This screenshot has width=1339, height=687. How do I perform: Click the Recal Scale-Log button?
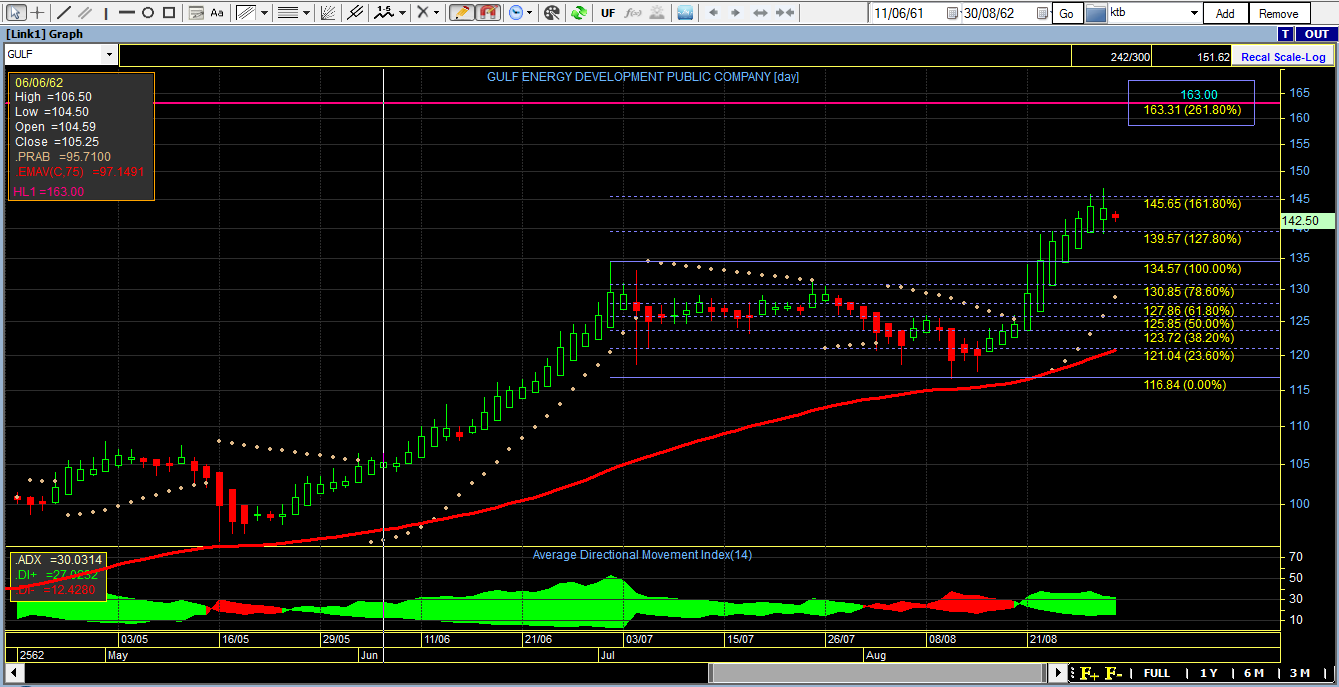coord(1283,57)
